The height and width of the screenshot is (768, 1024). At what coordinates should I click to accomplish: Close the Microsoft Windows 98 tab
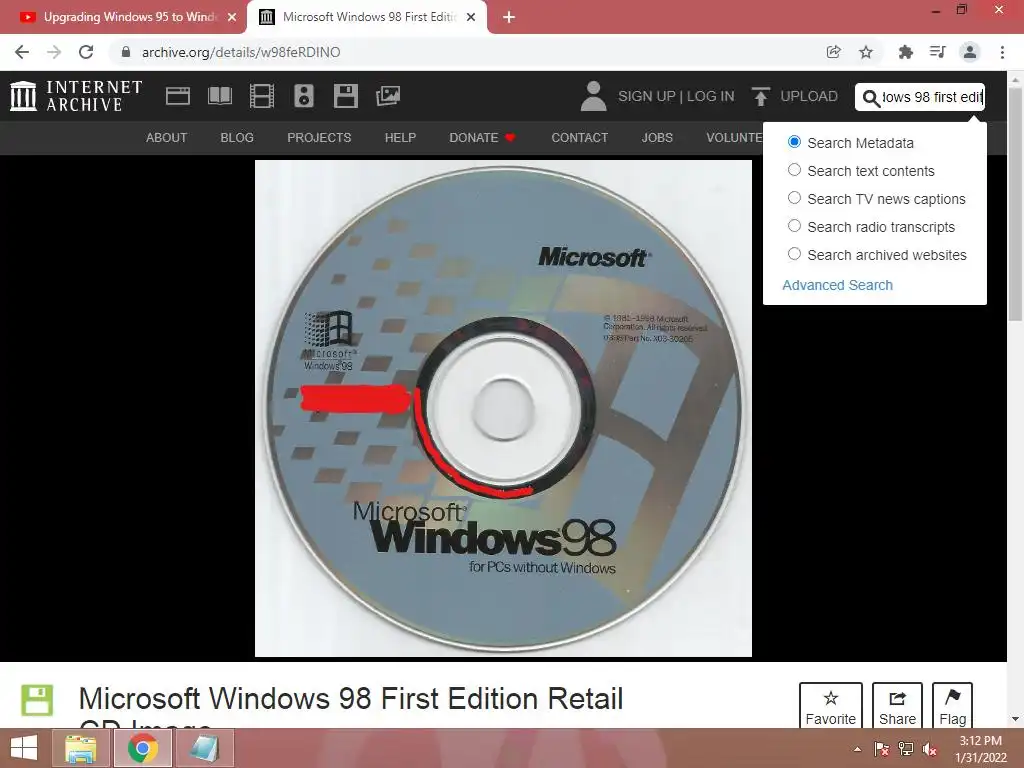pyautogui.click(x=471, y=18)
